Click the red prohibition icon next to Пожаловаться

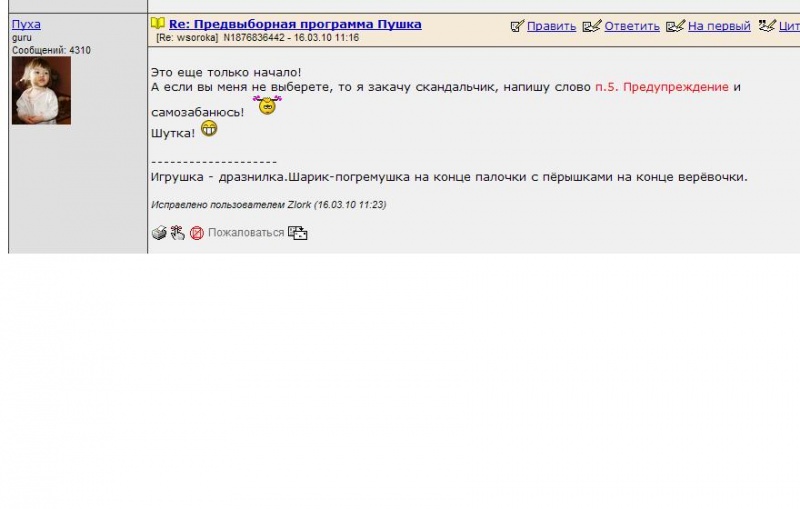[197, 233]
